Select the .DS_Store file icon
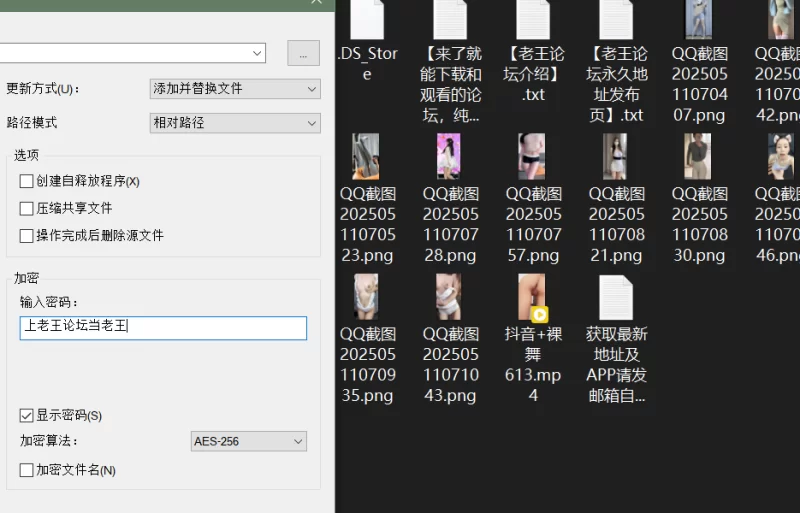800x513 pixels. 367,19
